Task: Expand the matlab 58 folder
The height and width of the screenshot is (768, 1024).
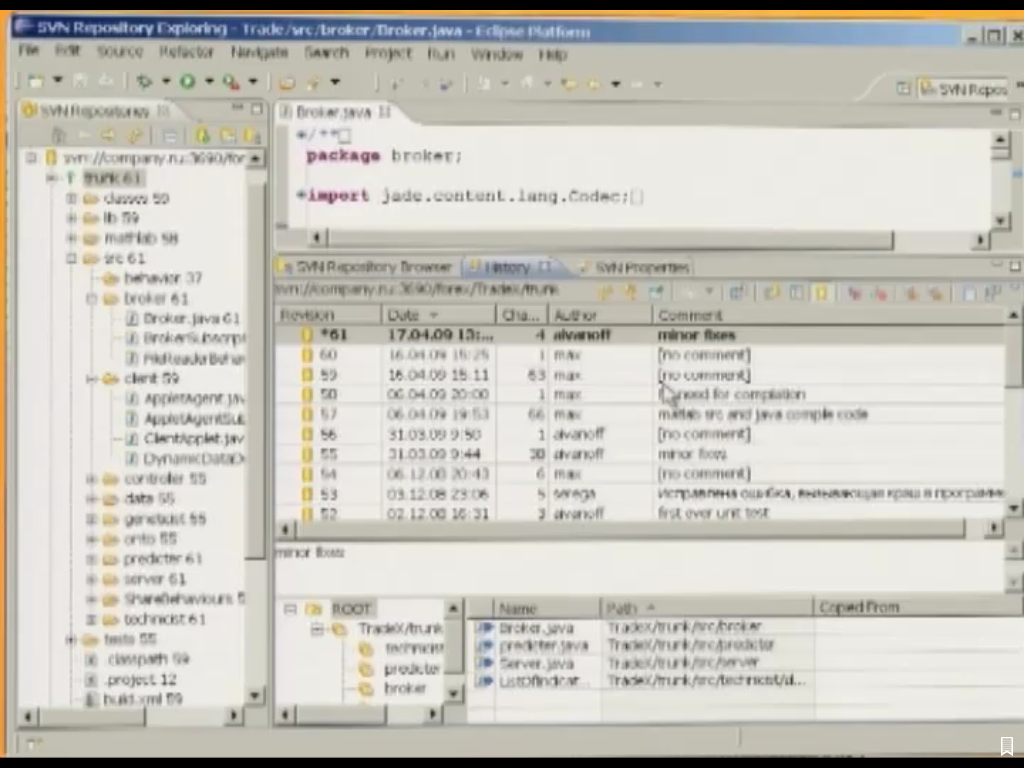Action: [71, 238]
